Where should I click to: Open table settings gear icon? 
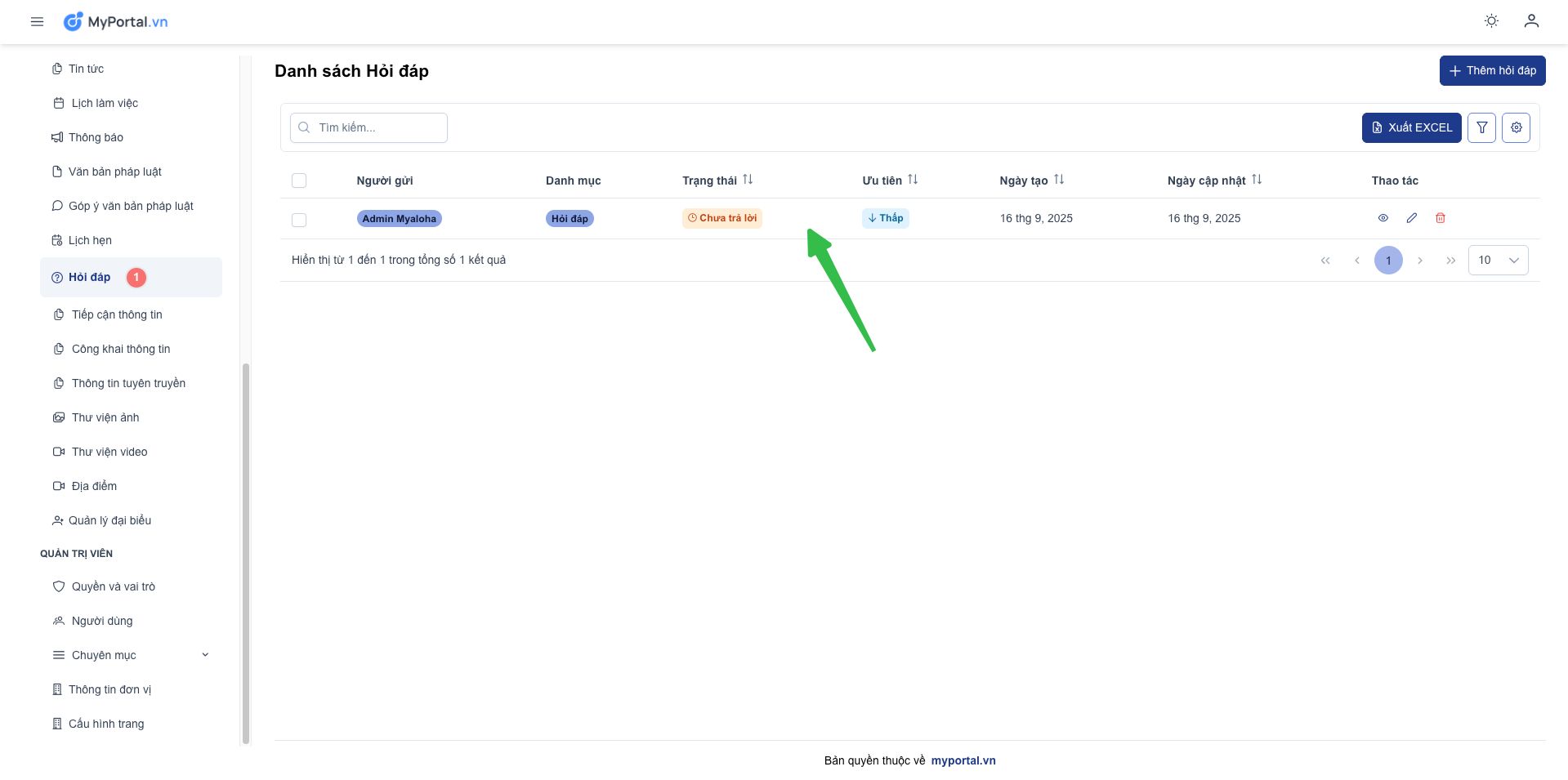click(x=1516, y=127)
